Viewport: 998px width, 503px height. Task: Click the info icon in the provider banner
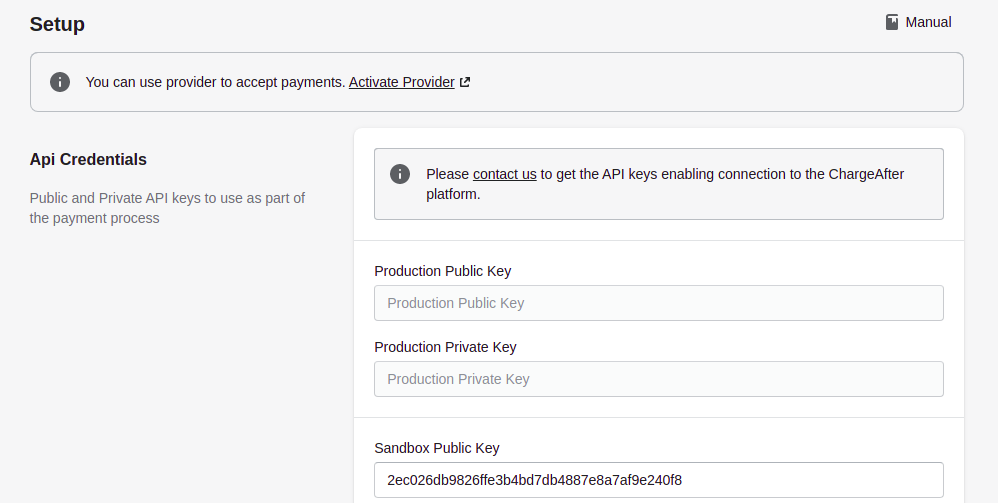(60, 82)
